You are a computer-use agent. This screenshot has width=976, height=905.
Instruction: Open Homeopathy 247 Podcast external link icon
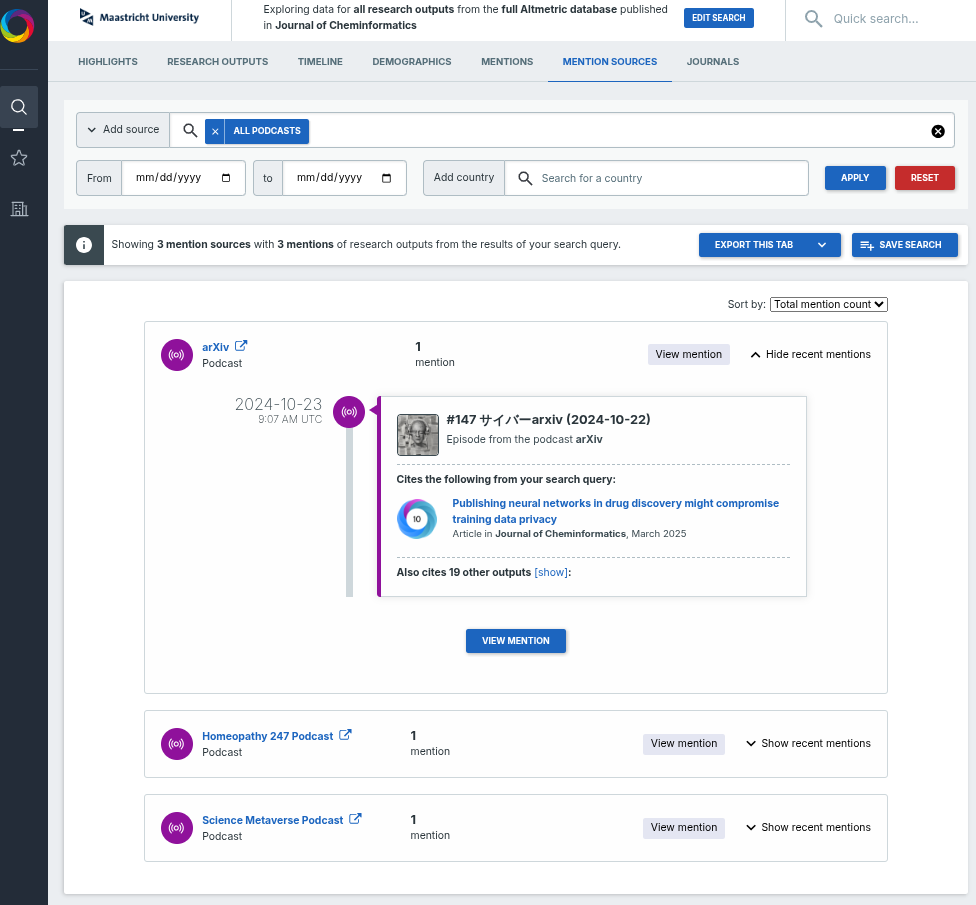[x=345, y=735]
